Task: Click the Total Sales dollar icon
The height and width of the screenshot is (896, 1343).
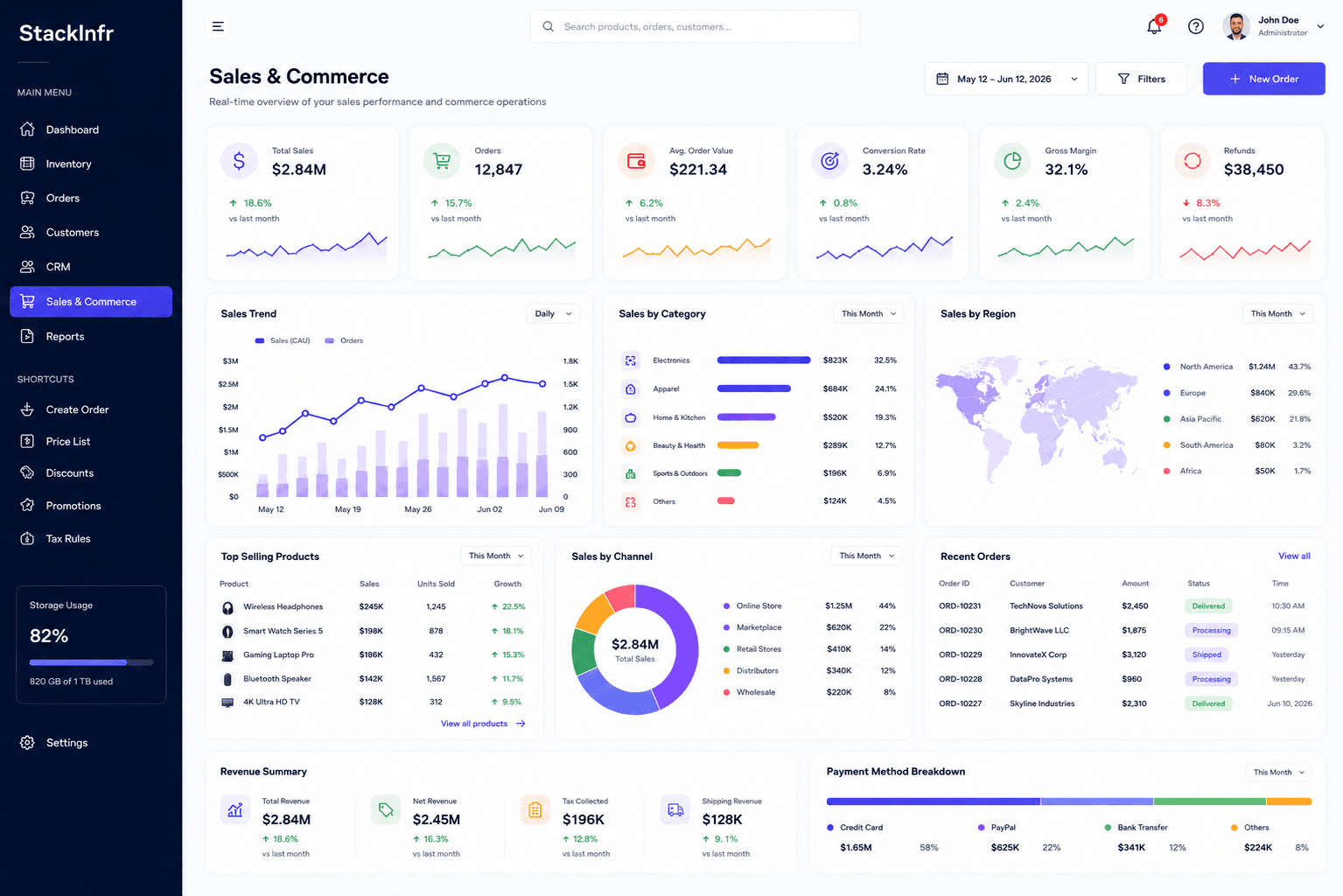Action: click(x=239, y=161)
